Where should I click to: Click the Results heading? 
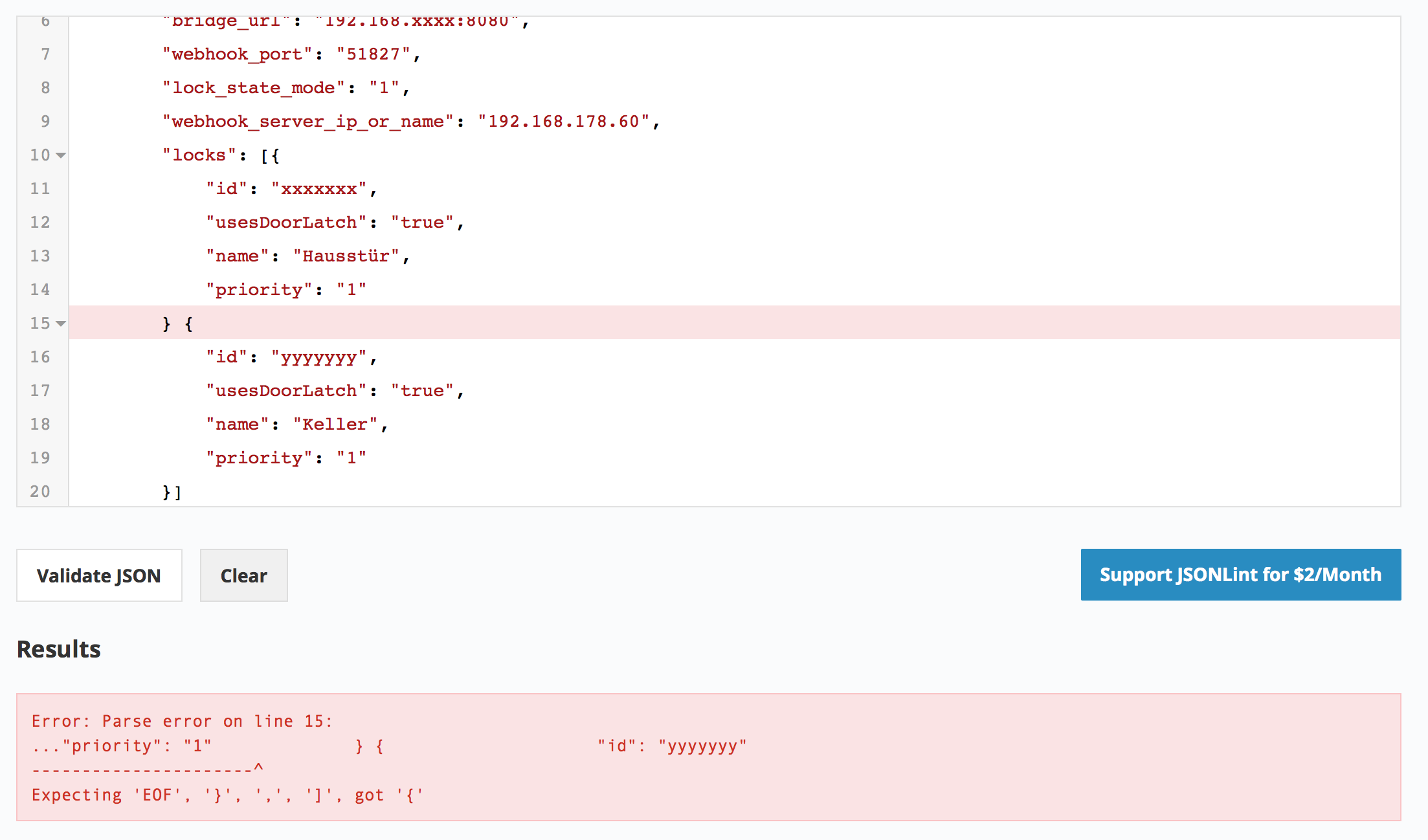click(59, 649)
